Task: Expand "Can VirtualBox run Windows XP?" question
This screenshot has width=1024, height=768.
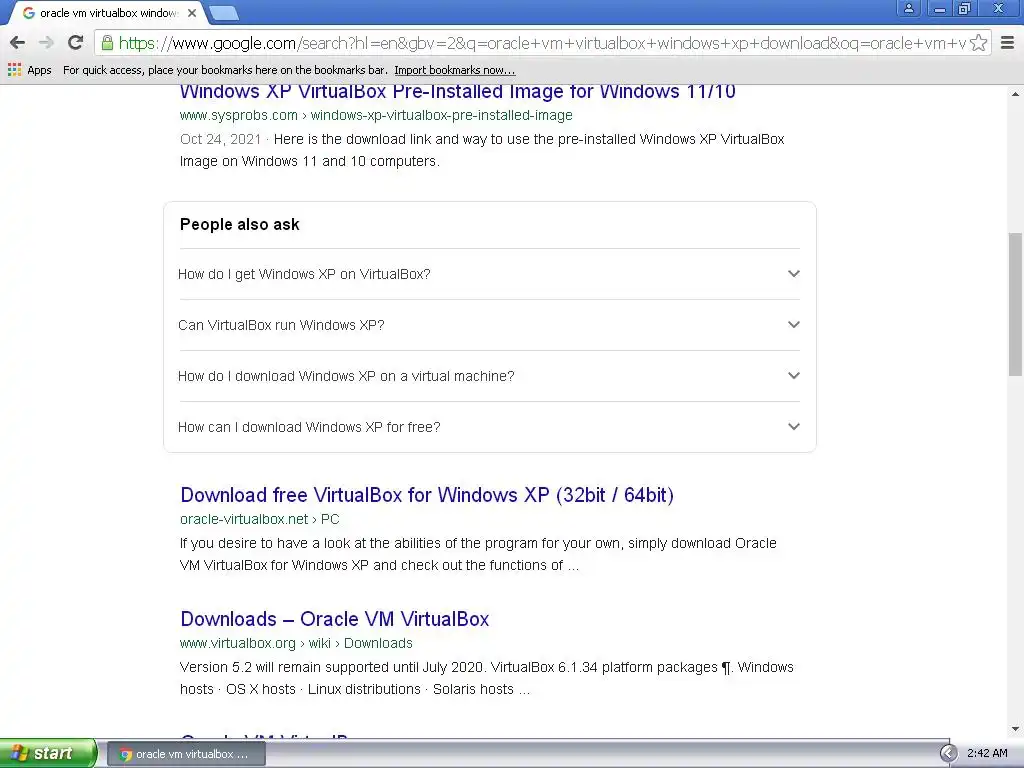Action: pos(489,325)
